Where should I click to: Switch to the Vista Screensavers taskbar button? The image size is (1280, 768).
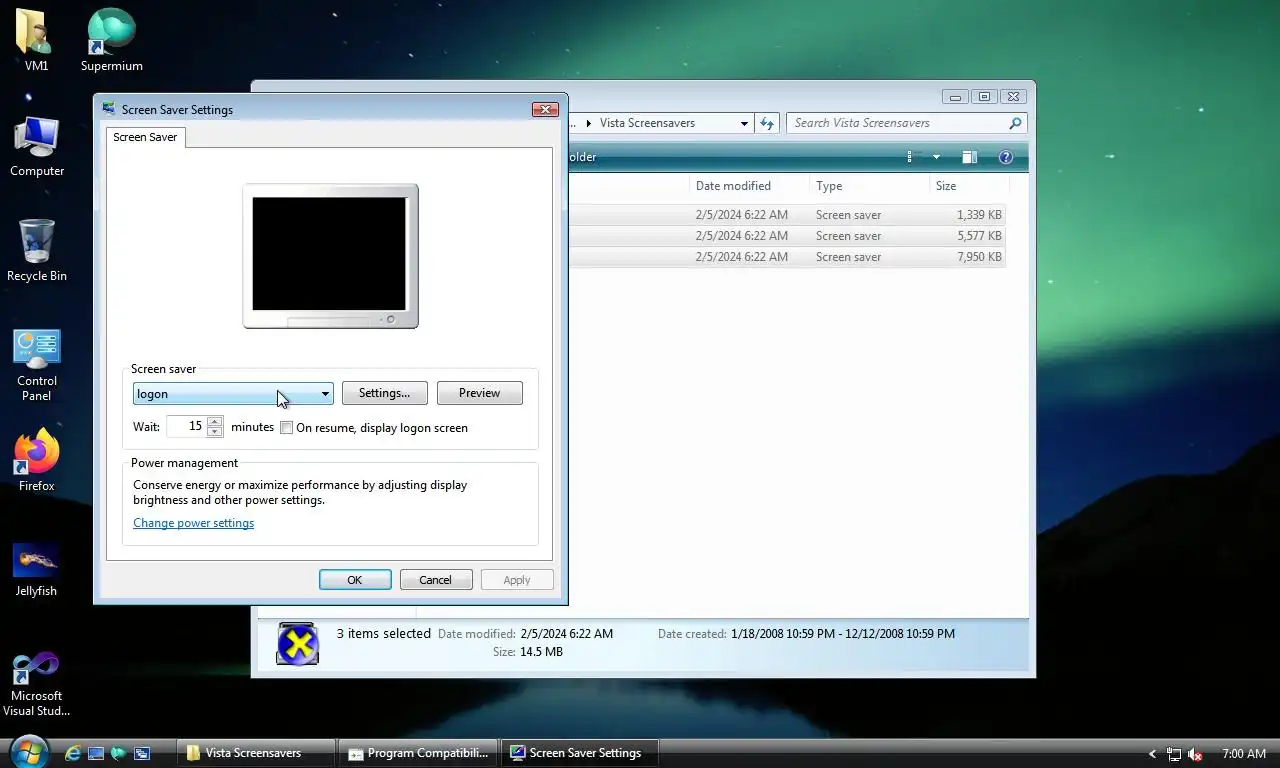(255, 753)
